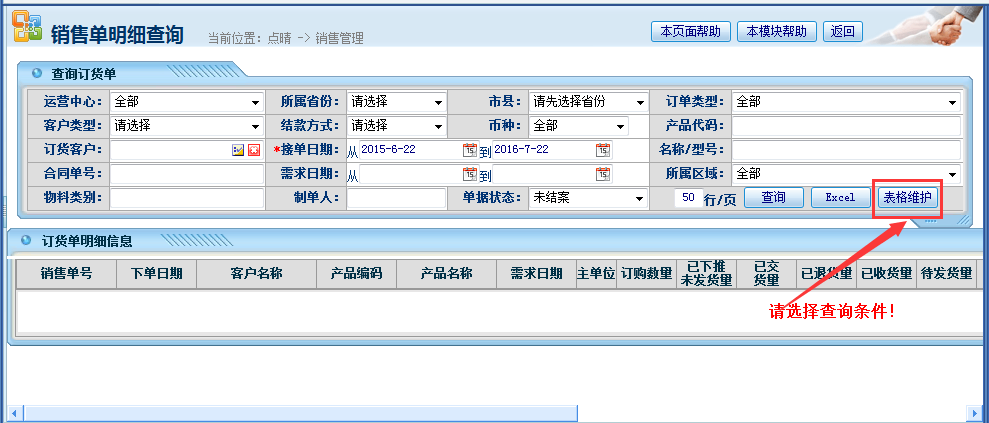Viewport: 989px width, 423px height.
Task: Open calendar for 需求日期 start date
Action: (469, 174)
